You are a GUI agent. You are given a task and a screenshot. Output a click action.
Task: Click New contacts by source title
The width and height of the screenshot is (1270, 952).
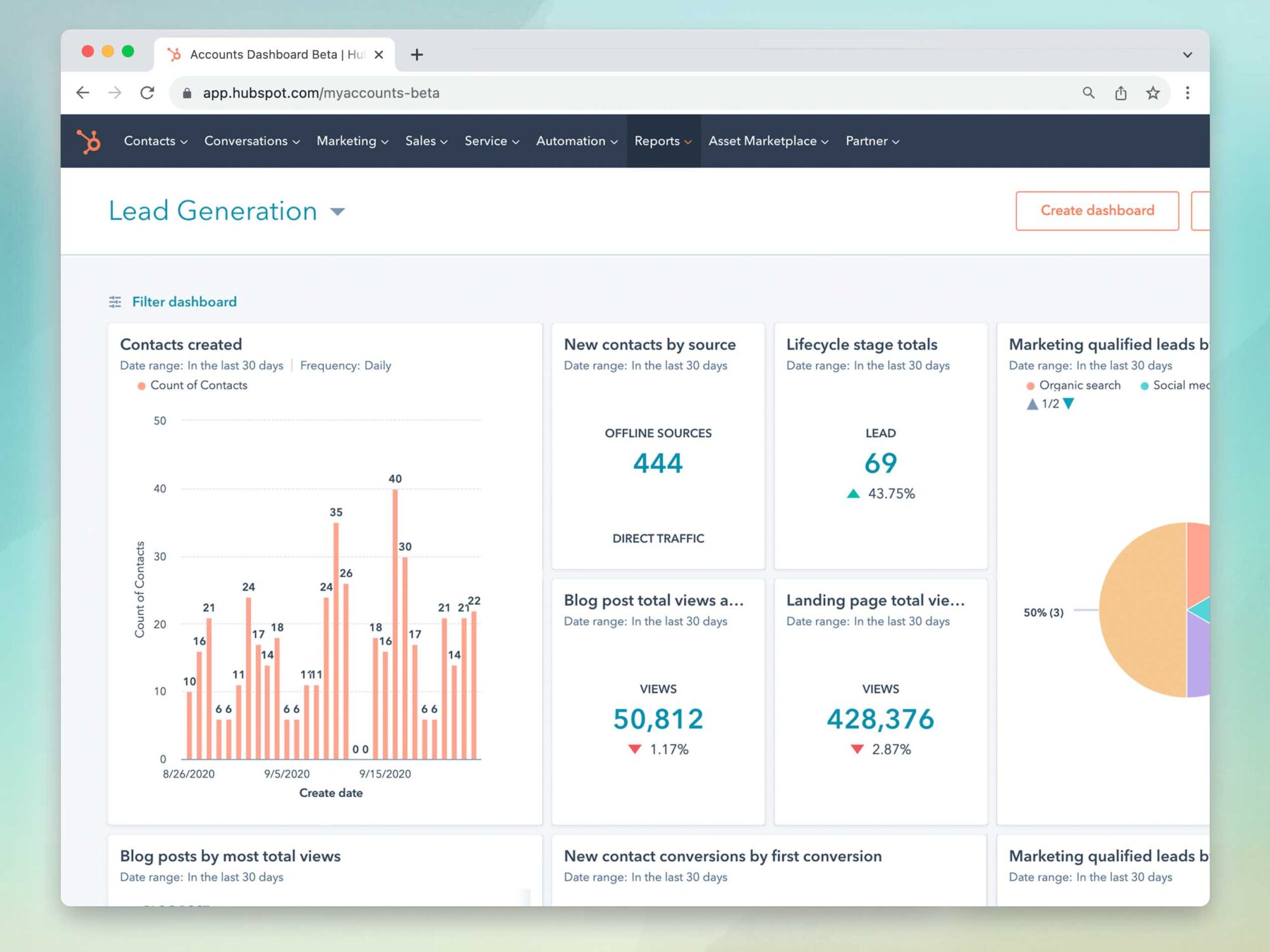point(650,345)
